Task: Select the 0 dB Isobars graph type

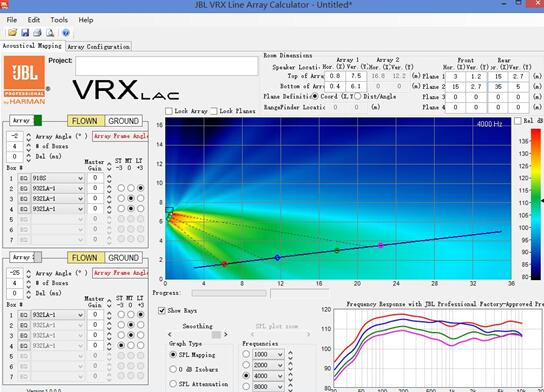Action: 173,369
